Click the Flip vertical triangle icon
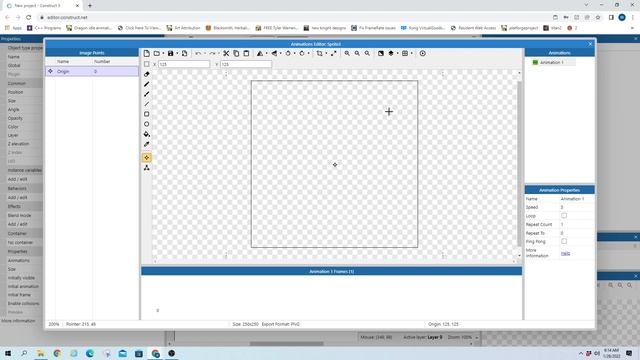Viewport: 640px width, 360px height. (x=274, y=53)
